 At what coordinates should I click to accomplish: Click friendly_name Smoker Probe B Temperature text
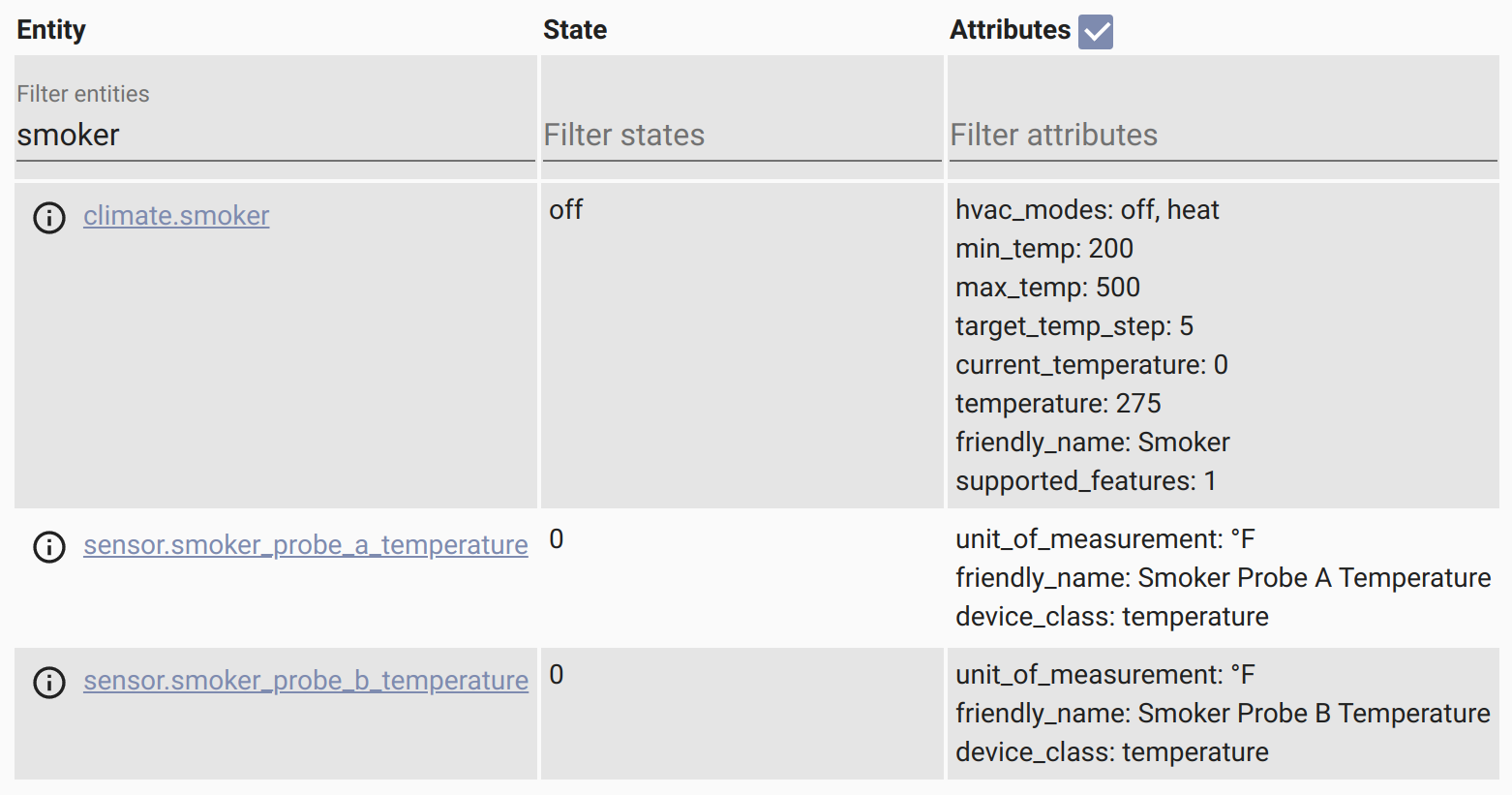pyautogui.click(x=1224, y=714)
